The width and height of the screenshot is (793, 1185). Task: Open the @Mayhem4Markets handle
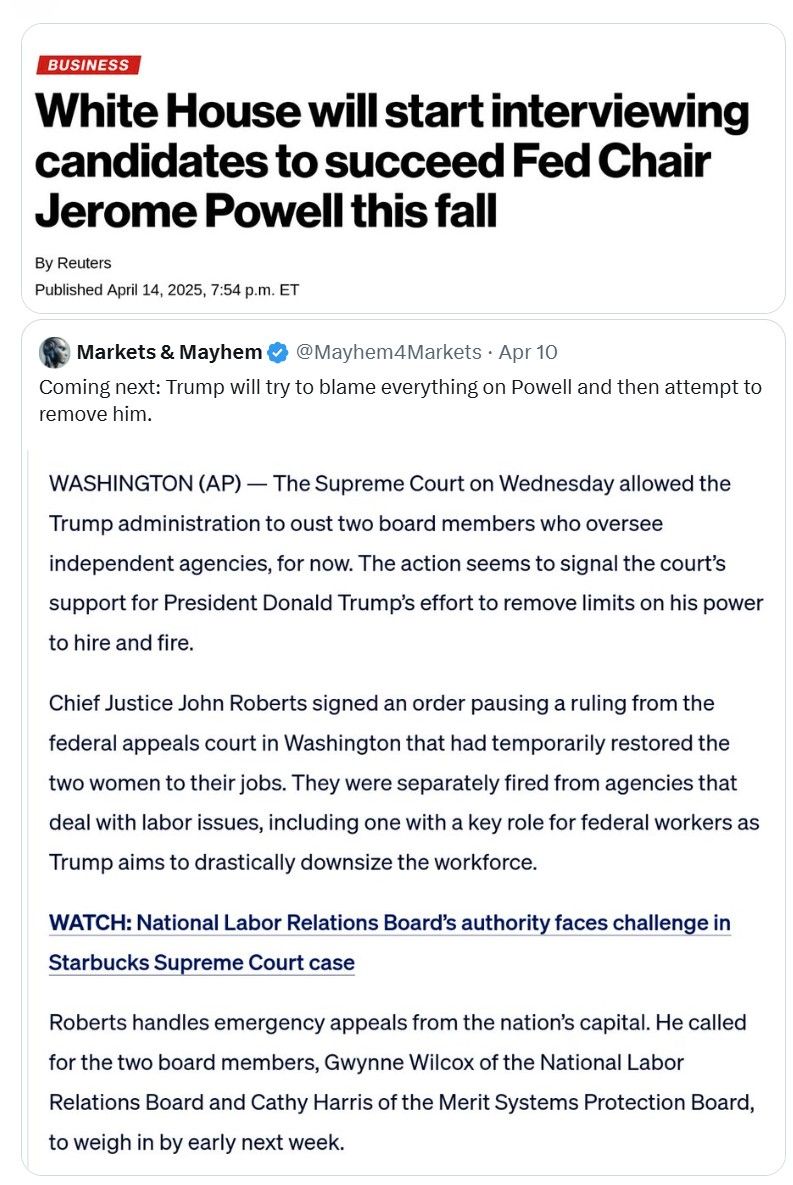[391, 352]
